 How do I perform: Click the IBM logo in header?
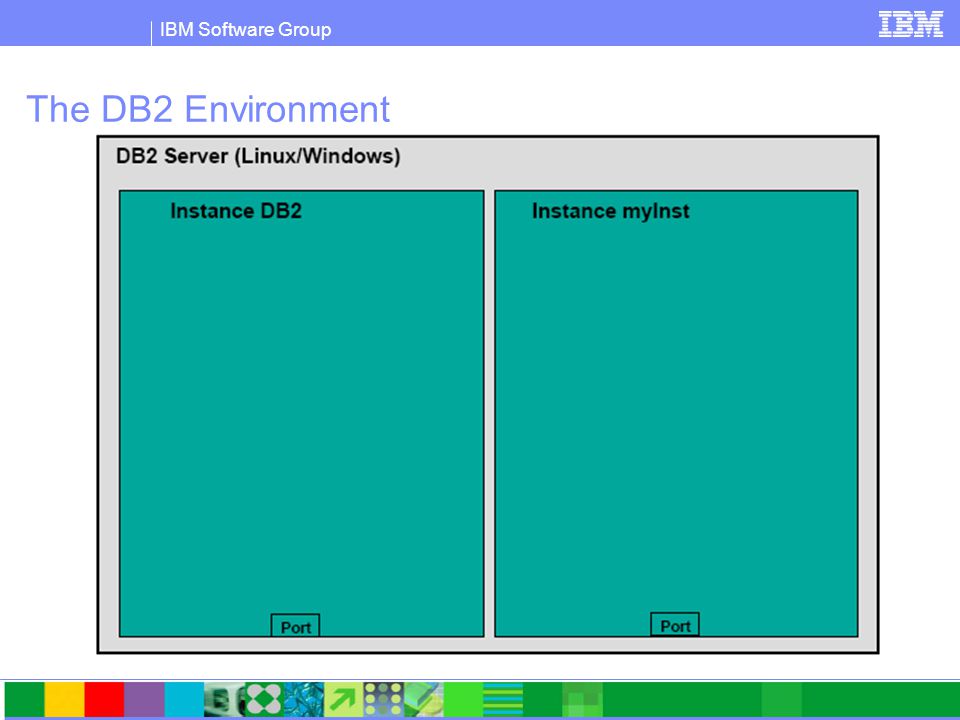(910, 24)
